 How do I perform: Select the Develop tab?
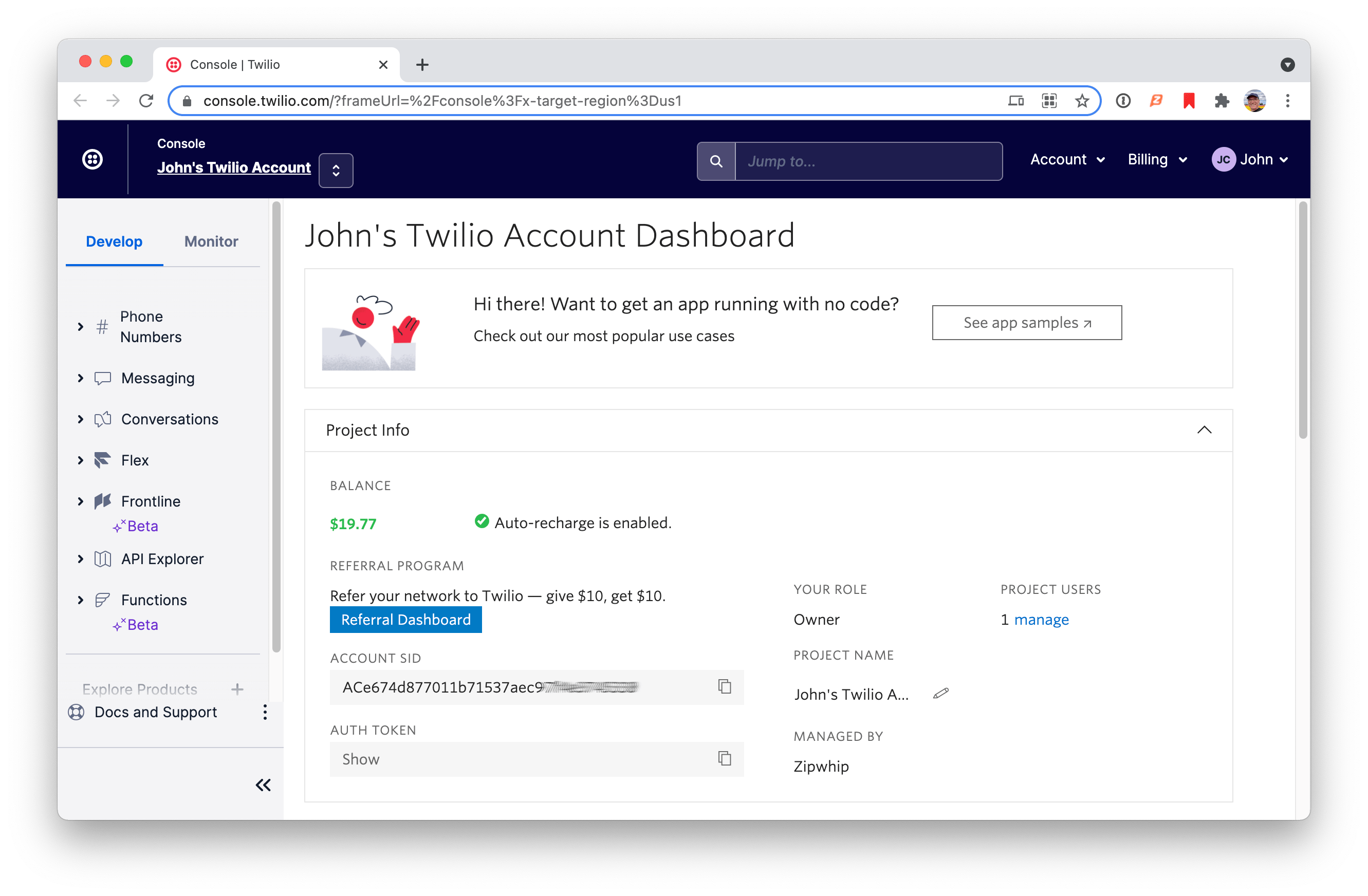[114, 241]
